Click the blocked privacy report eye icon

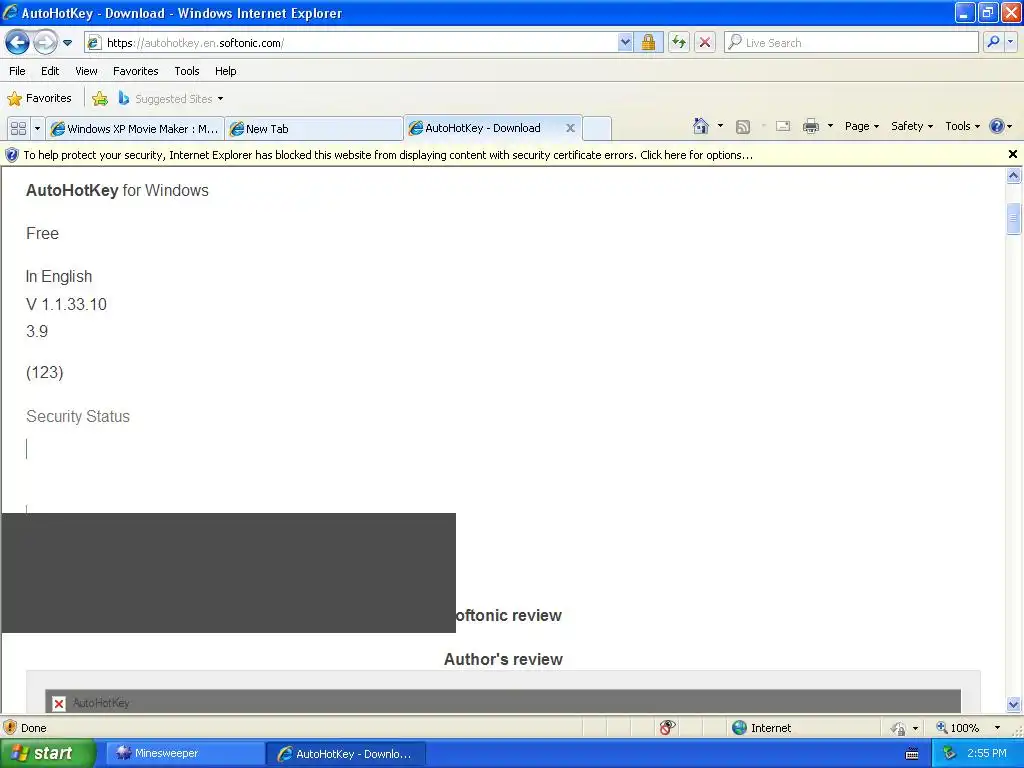(667, 728)
